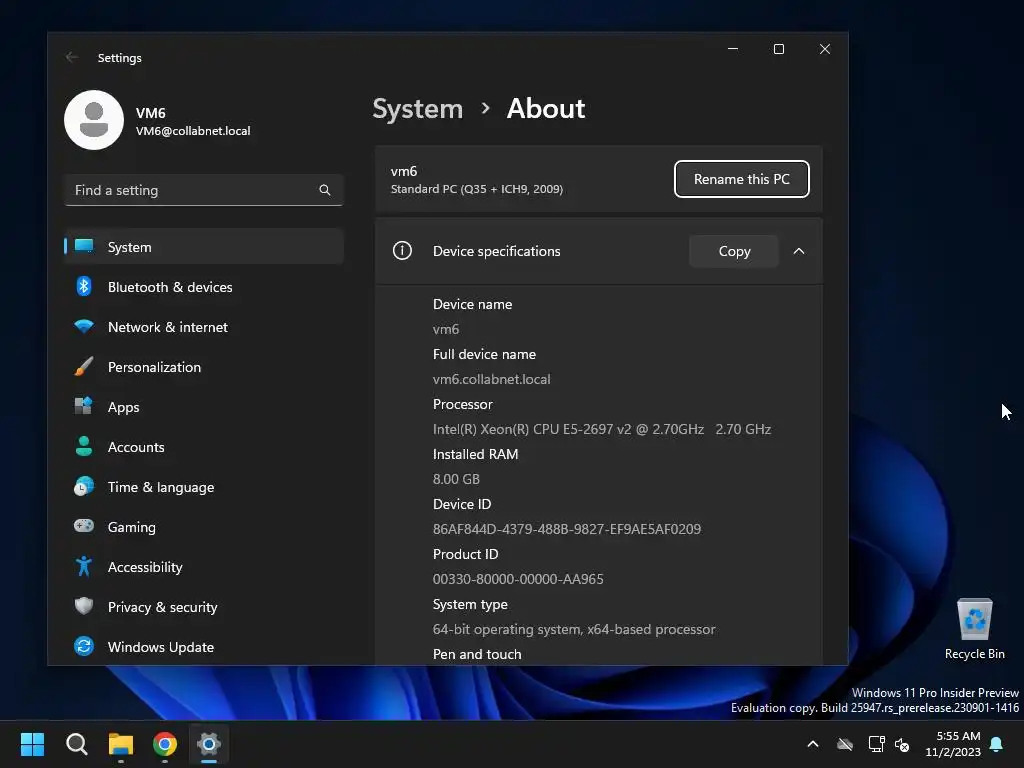Click the Find a setting search box
1024x768 pixels.
pyautogui.click(x=204, y=190)
